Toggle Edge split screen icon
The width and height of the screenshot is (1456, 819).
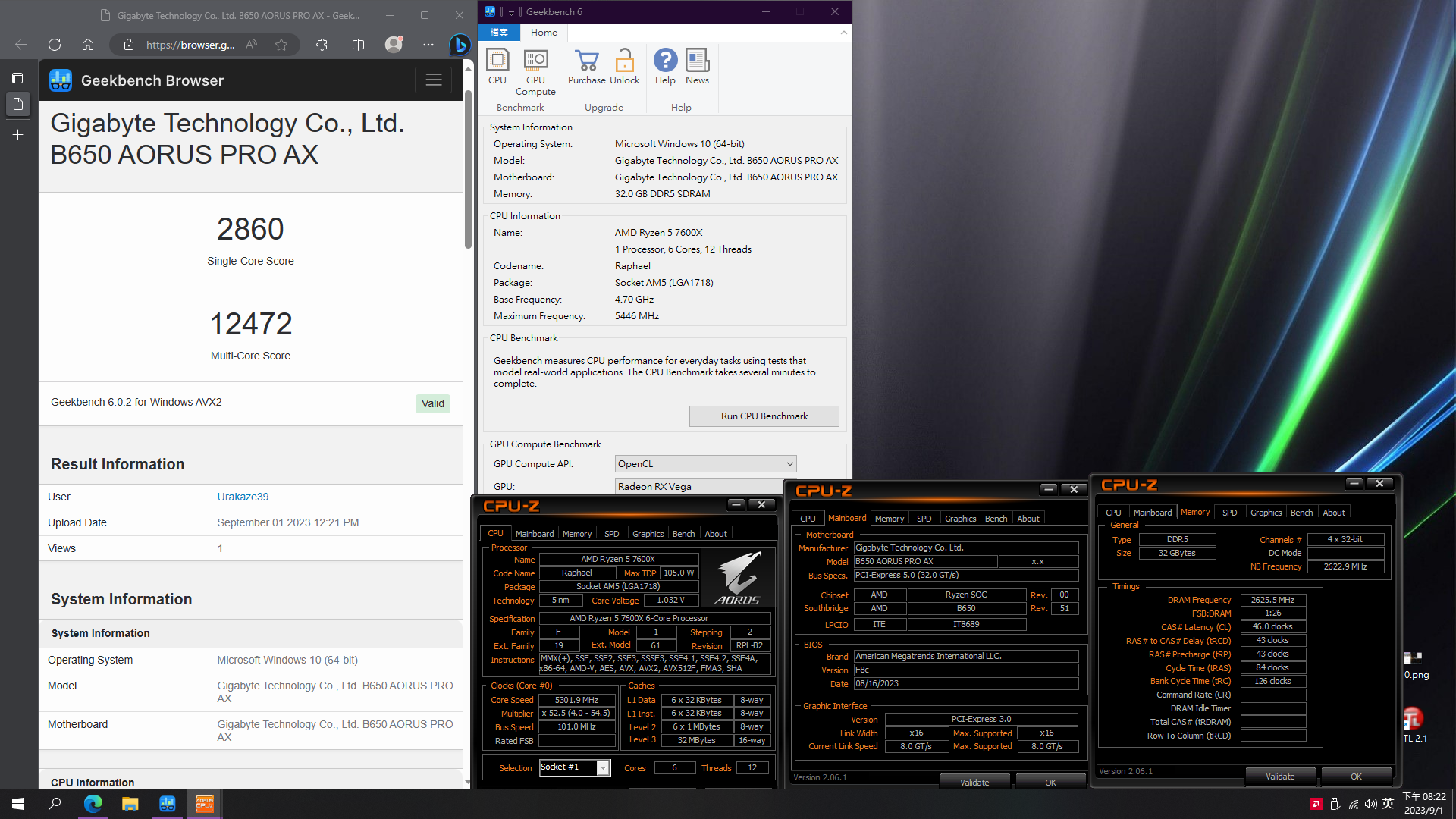pyautogui.click(x=358, y=45)
